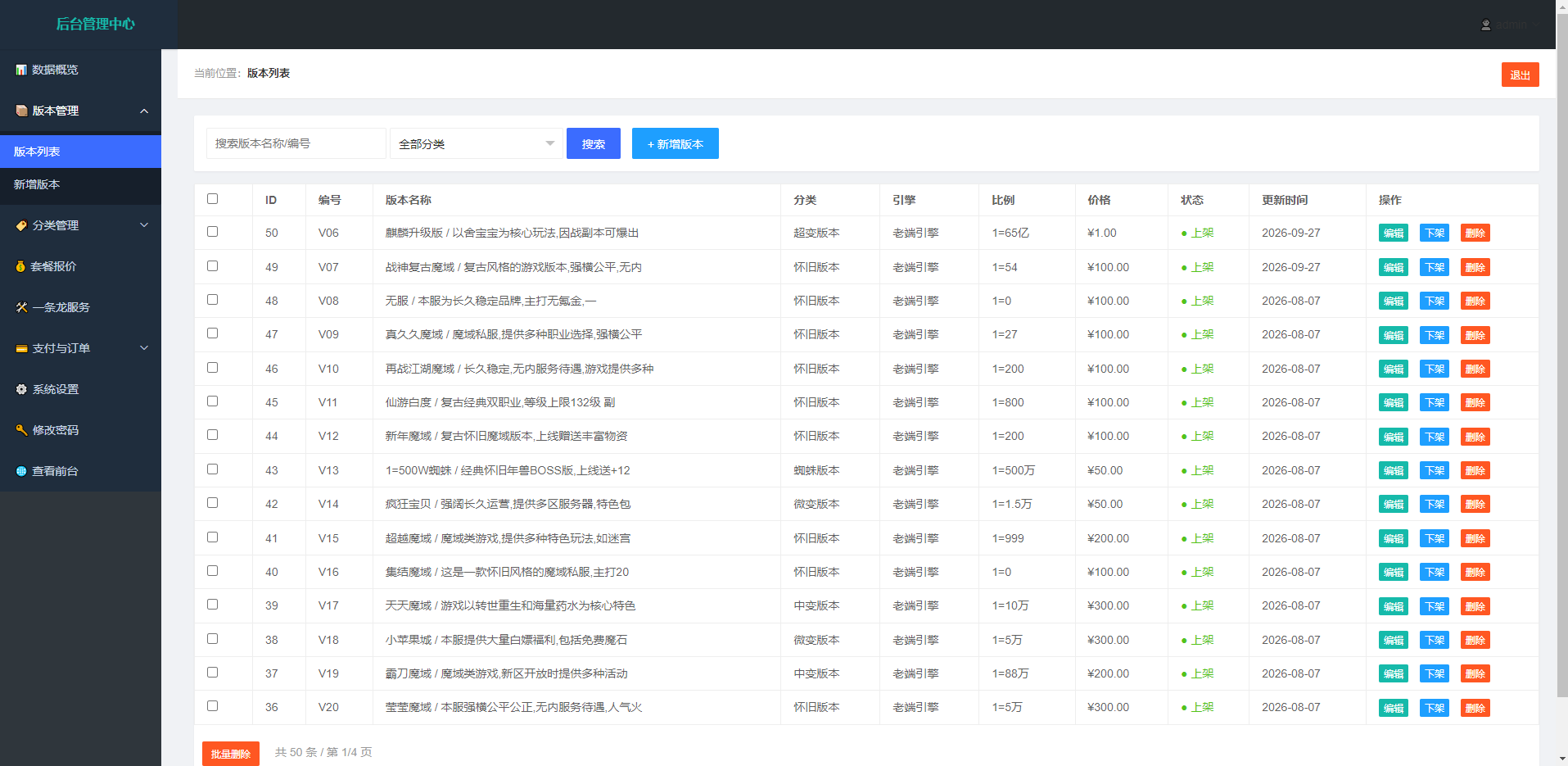The image size is (1568, 766).
Task: Open the 新增版本 sidebar item
Action: (80, 184)
